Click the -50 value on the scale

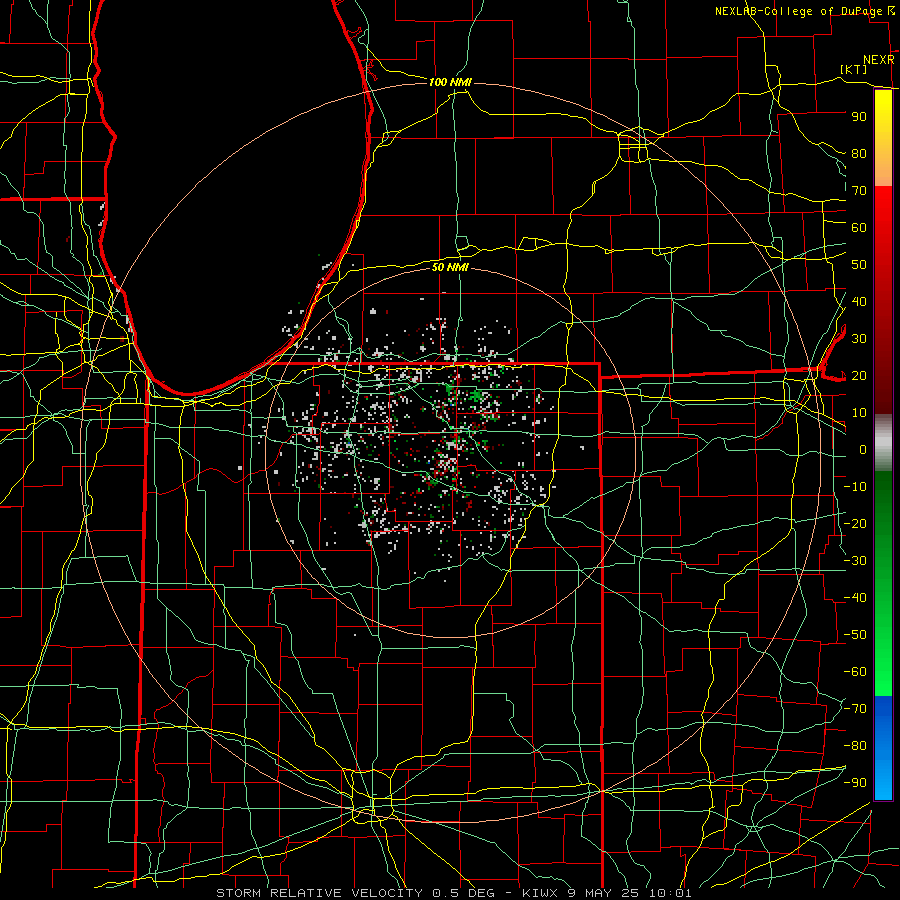(x=856, y=635)
